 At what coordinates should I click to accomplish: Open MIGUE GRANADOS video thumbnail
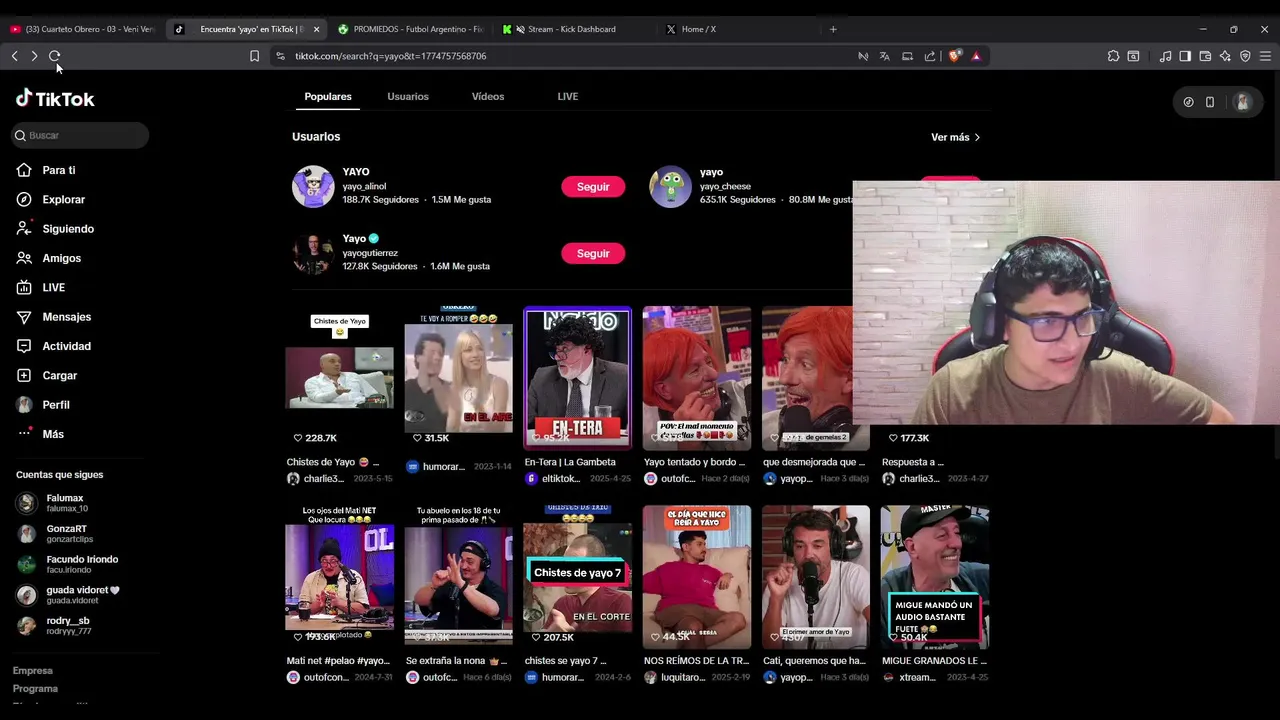point(935,577)
